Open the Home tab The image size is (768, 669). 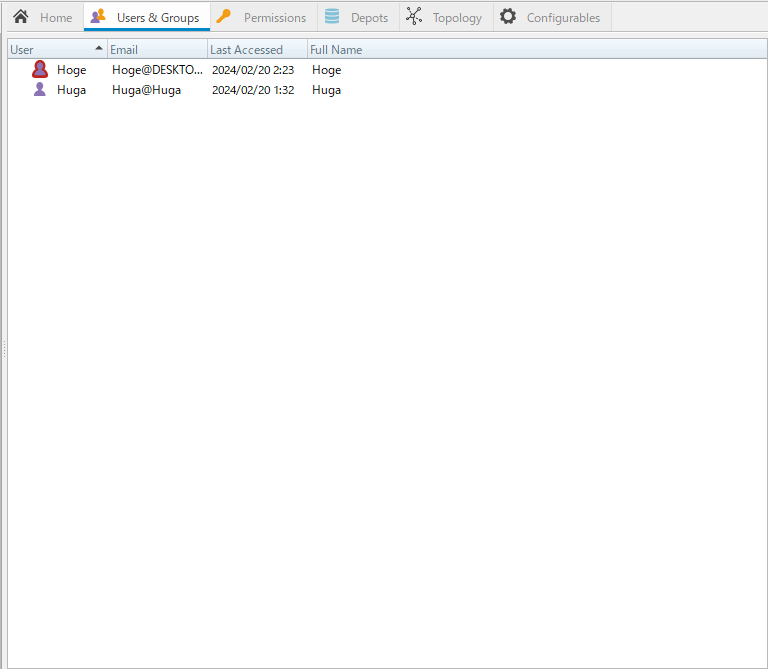[43, 17]
